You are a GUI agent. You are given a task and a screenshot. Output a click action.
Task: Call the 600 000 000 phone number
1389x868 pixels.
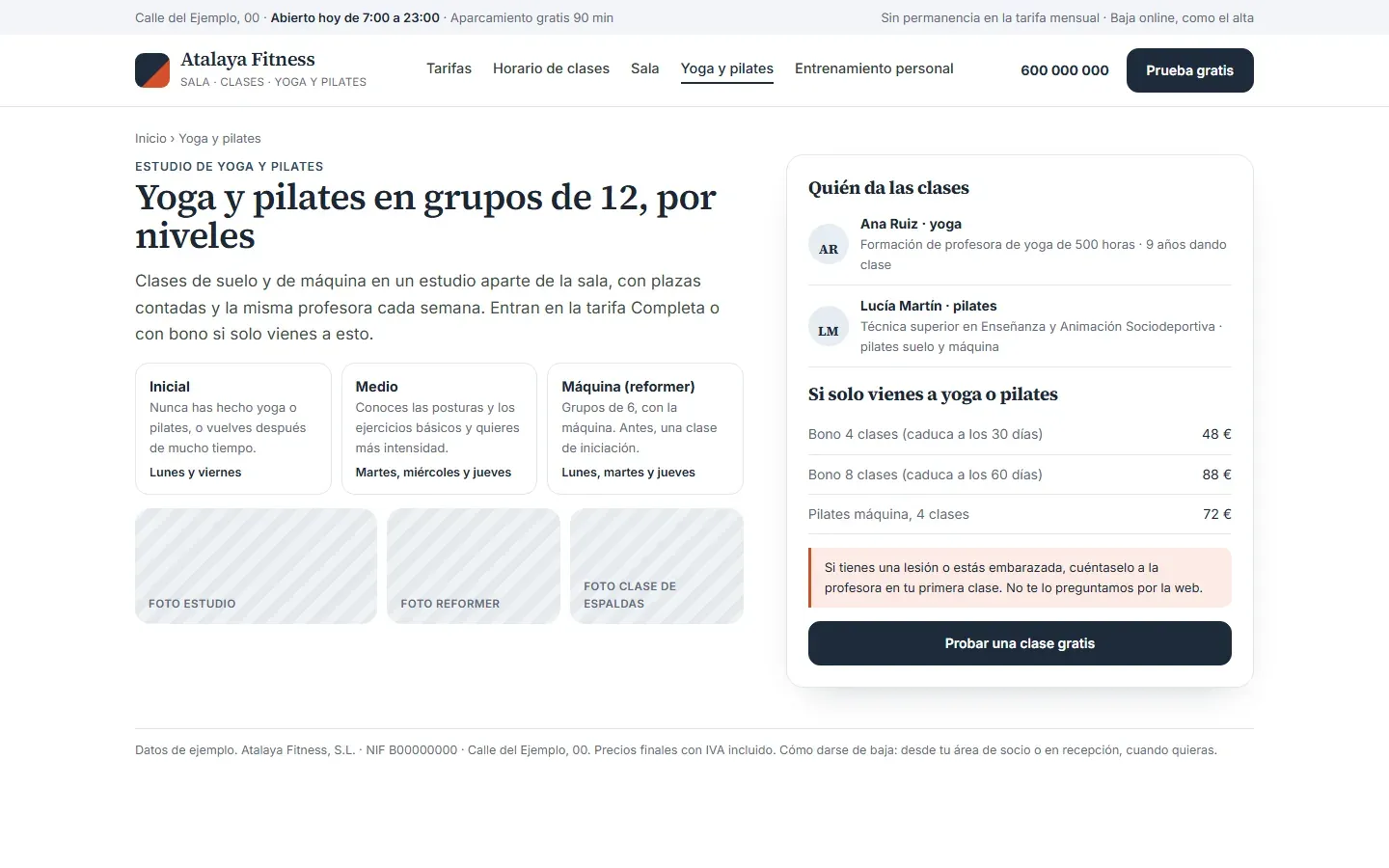point(1065,70)
